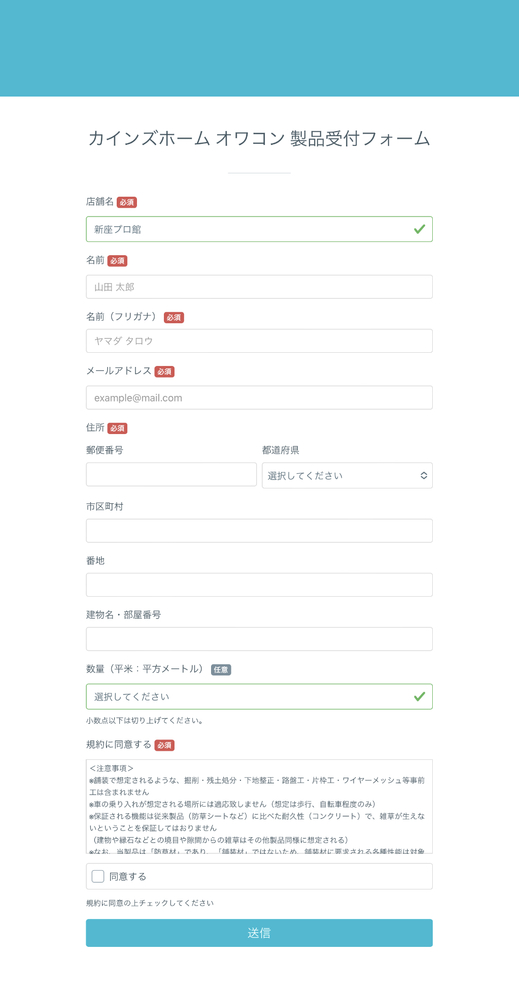Click the green checkmark in 数量 select field
The width and height of the screenshot is (519, 984).
coord(419,696)
